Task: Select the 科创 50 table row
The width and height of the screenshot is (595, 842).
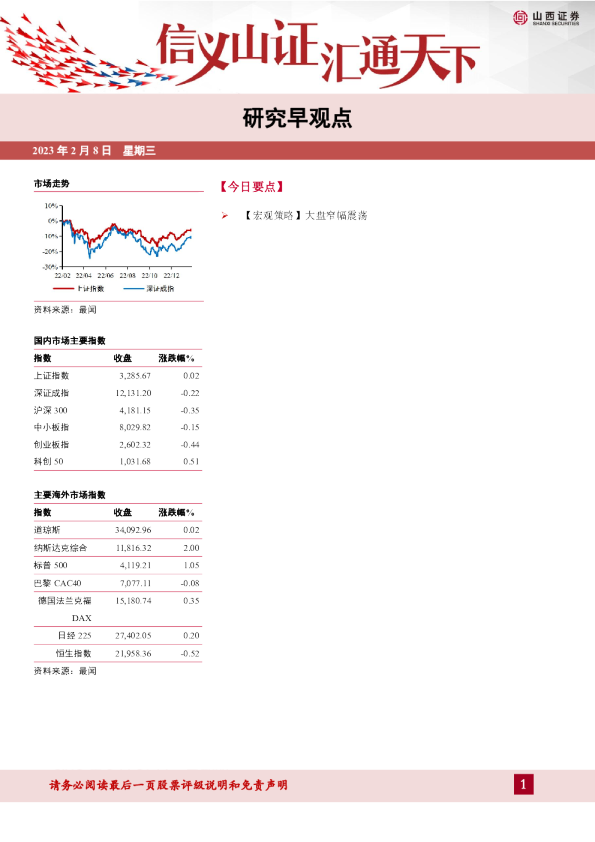Action: tap(117, 461)
